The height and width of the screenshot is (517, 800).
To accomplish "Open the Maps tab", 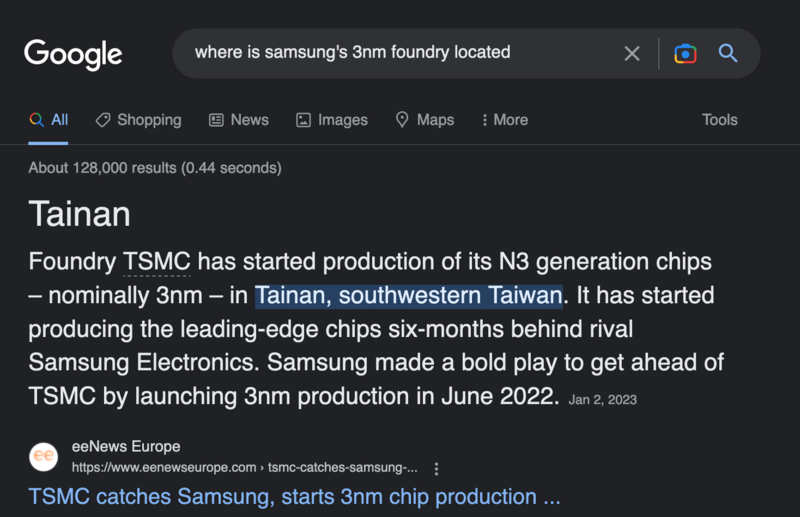I will 425,120.
